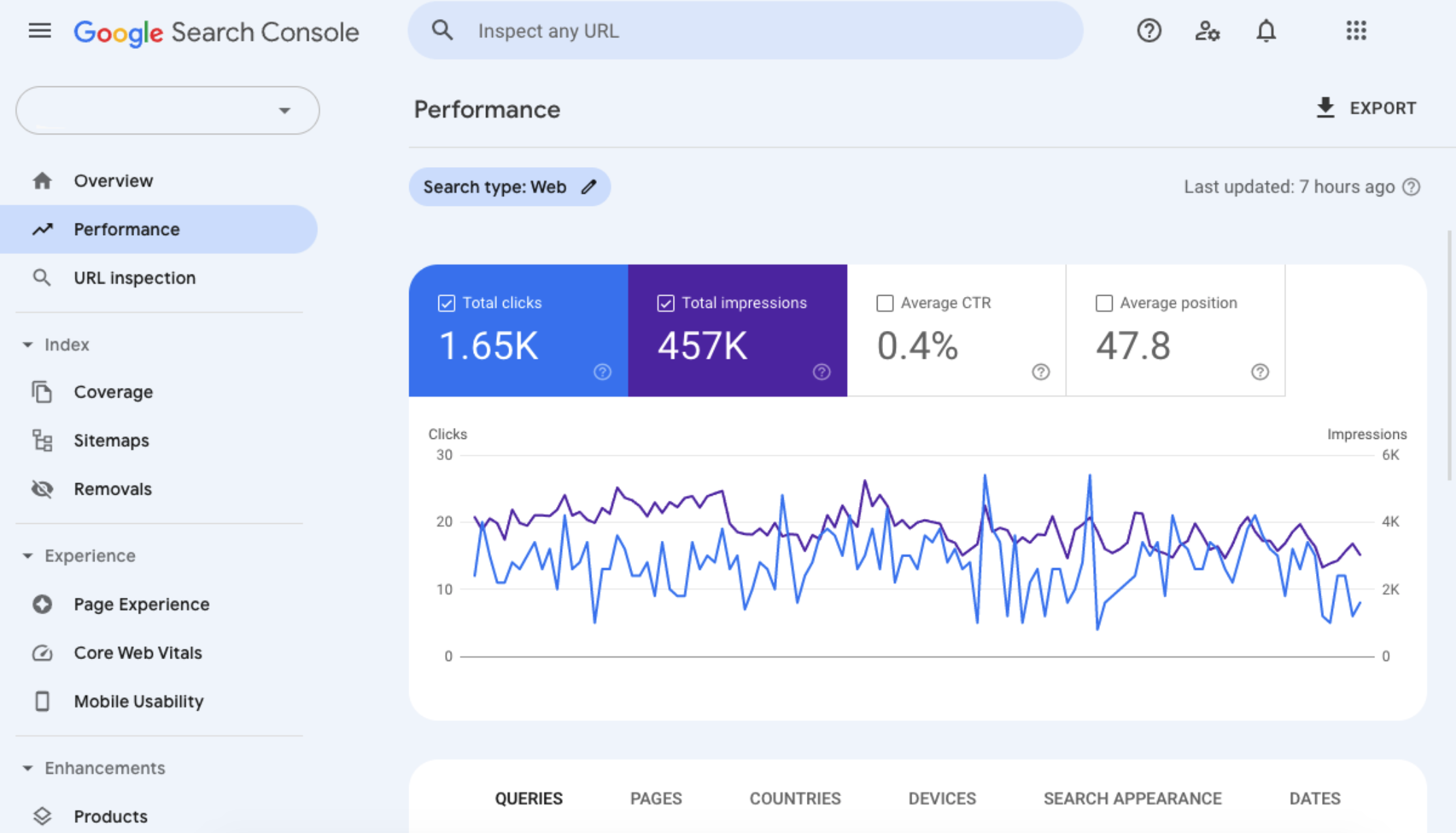
Task: Switch to the PAGES tab
Action: [655, 798]
